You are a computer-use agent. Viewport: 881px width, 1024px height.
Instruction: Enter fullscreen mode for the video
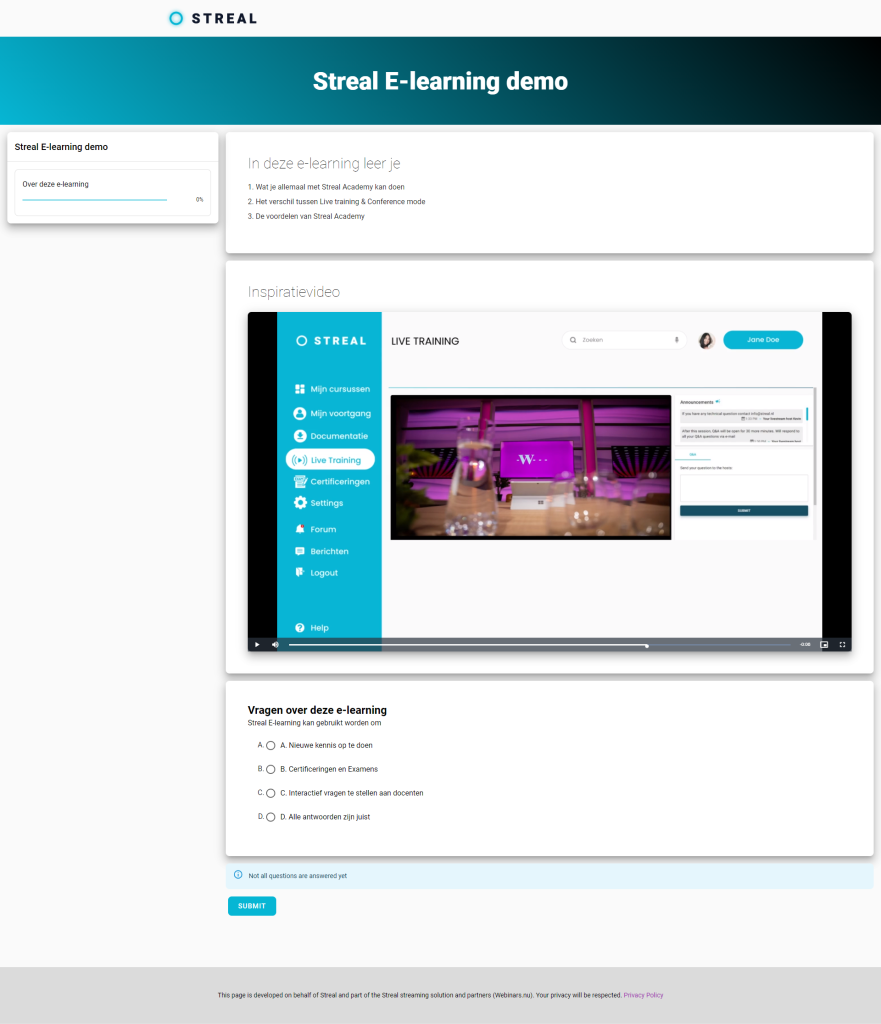(x=842, y=645)
